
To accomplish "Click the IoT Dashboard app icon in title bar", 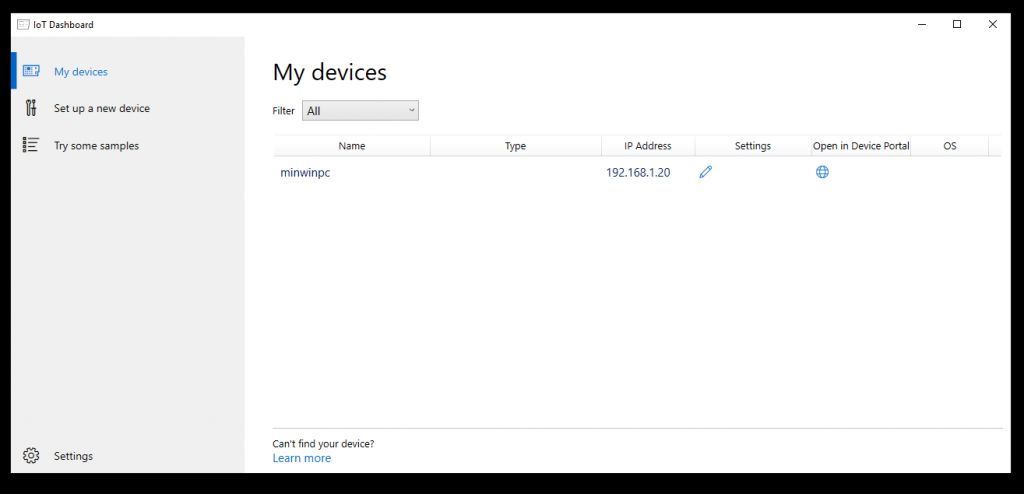I will (23, 25).
